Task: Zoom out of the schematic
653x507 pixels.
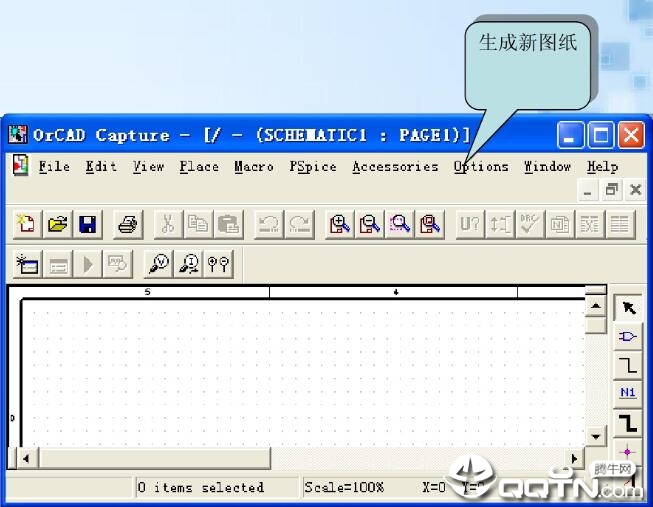Action: 369,225
